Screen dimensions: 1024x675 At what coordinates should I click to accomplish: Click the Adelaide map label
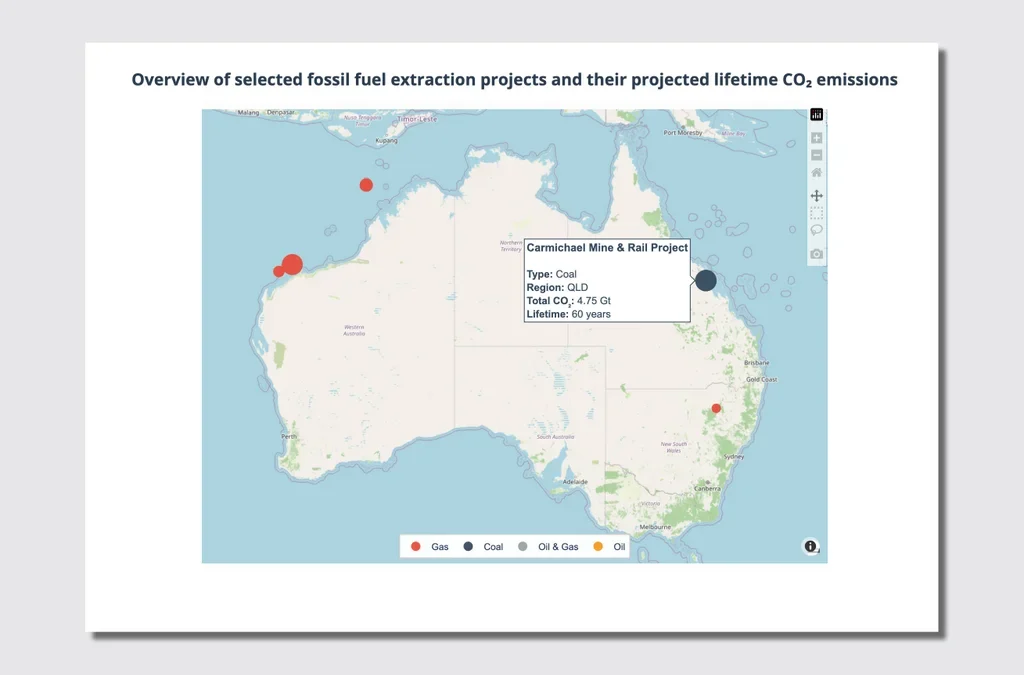coord(575,482)
